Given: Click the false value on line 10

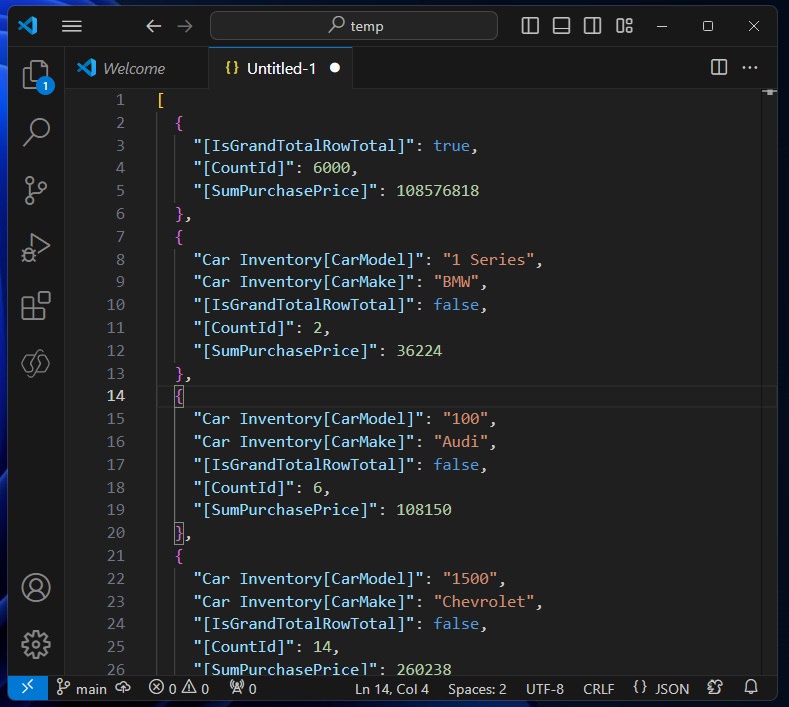Looking at the screenshot, I should 456,305.
